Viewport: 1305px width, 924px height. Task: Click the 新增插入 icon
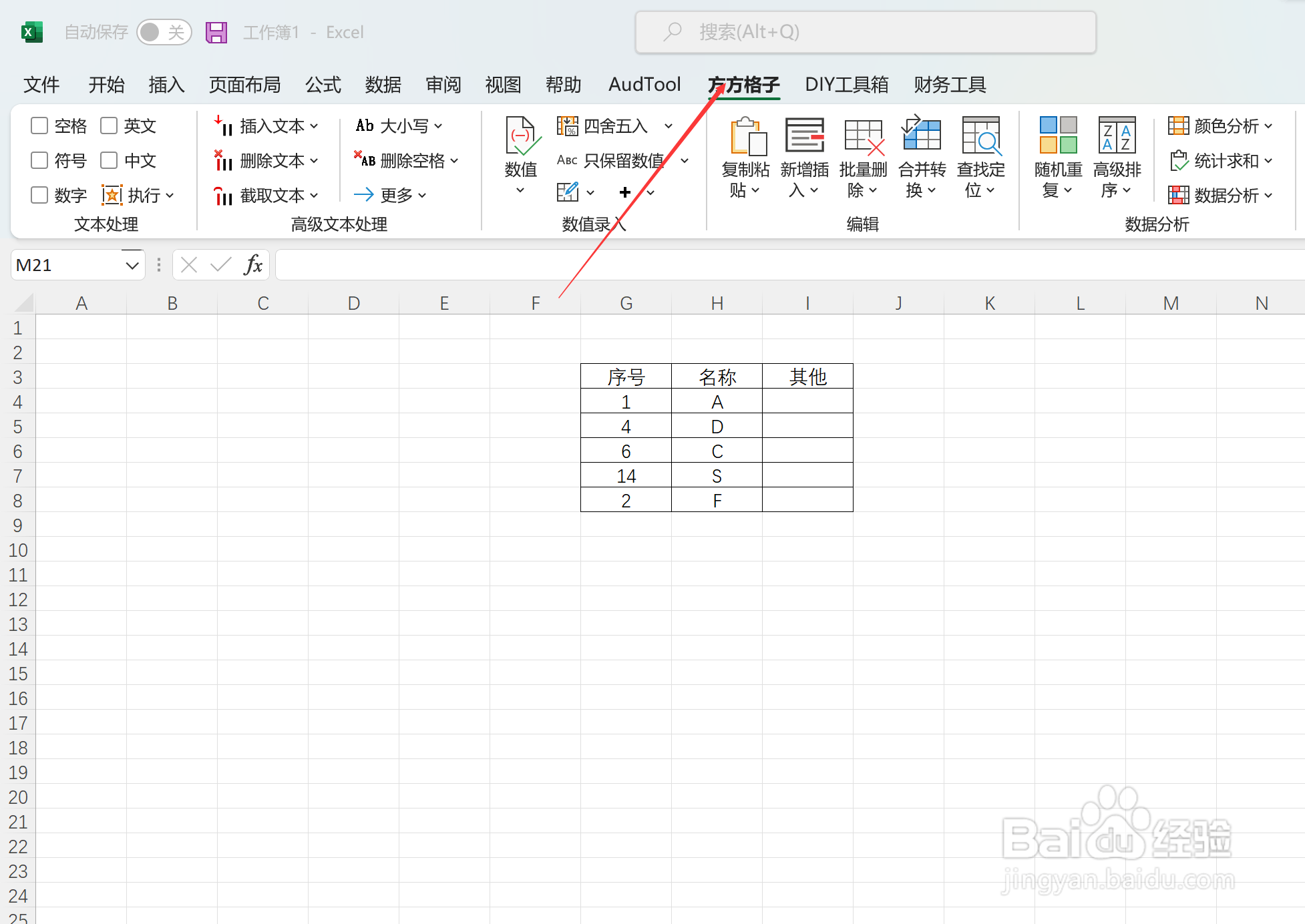pyautogui.click(x=804, y=136)
